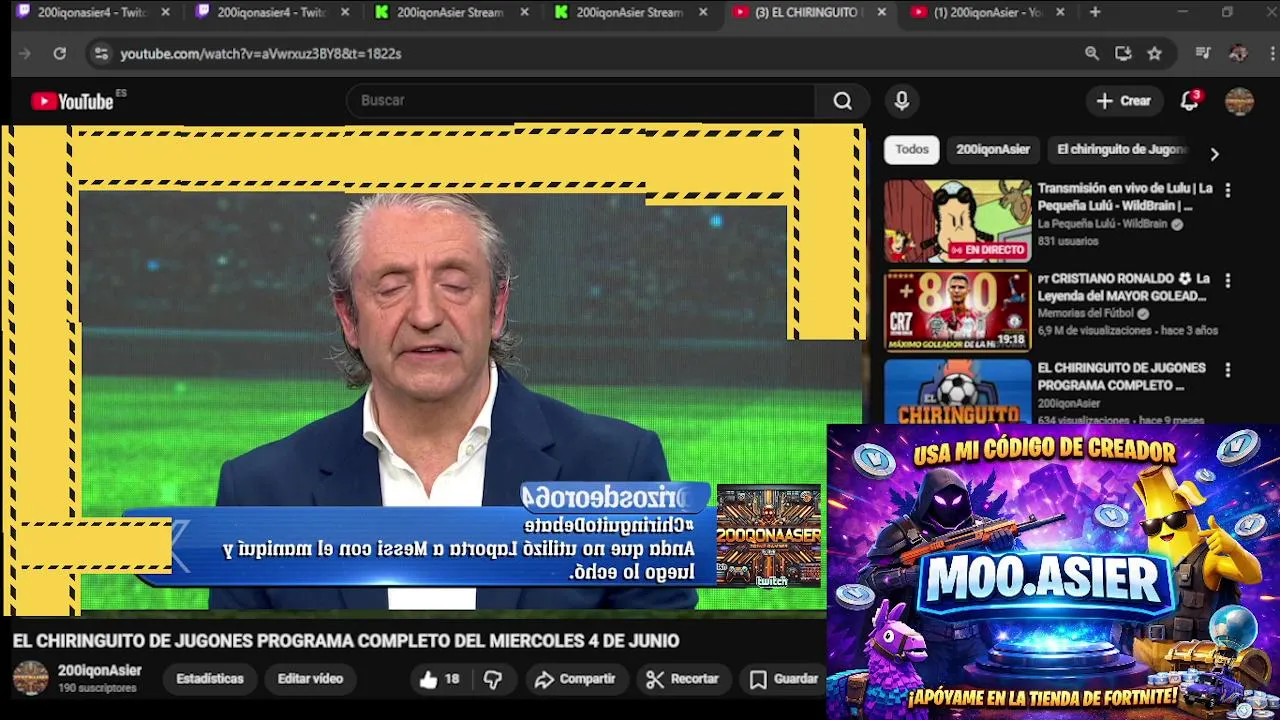This screenshot has width=1280, height=720.
Task: Click the search magnifier button
Action: click(842, 101)
